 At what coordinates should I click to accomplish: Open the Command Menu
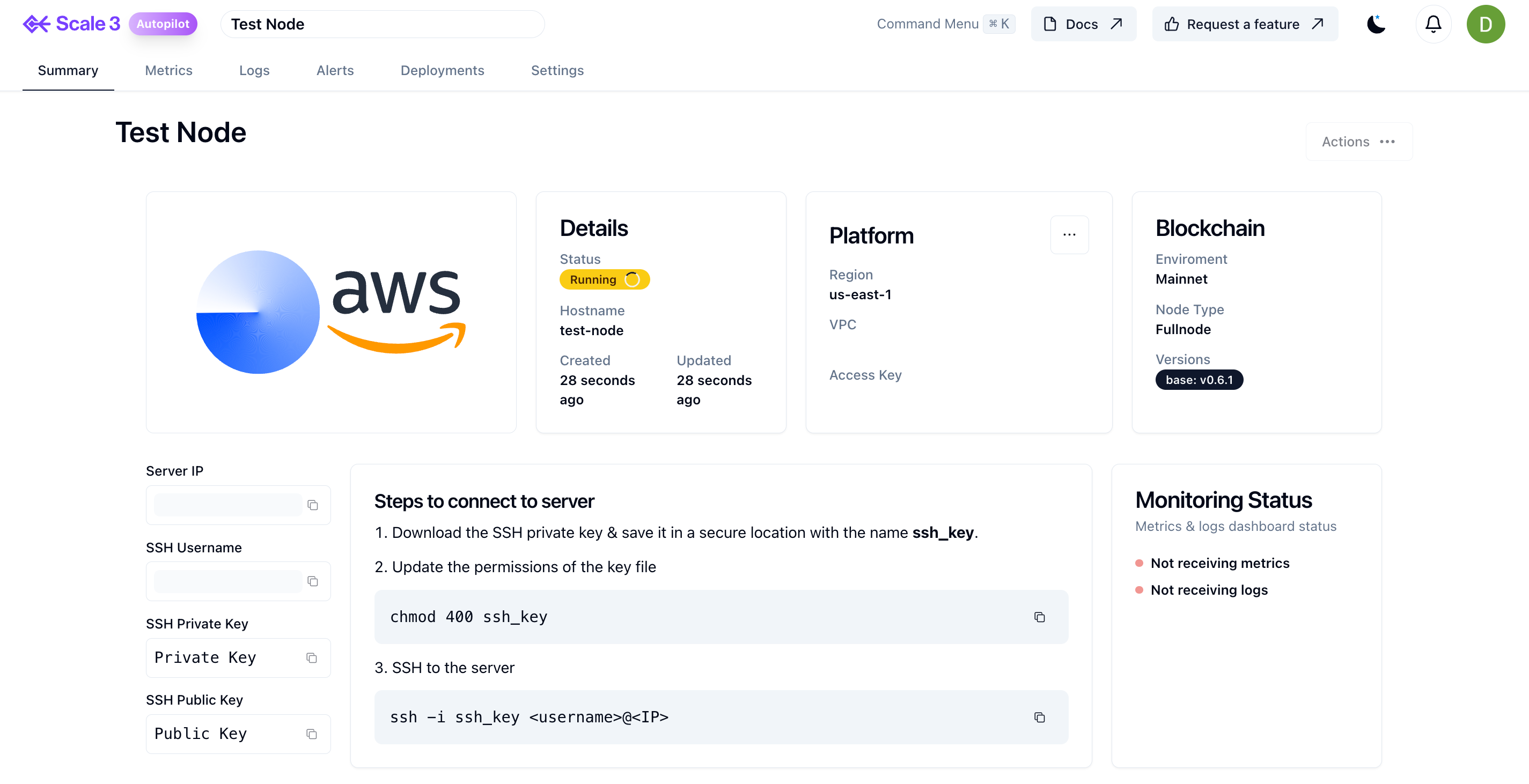tap(945, 24)
